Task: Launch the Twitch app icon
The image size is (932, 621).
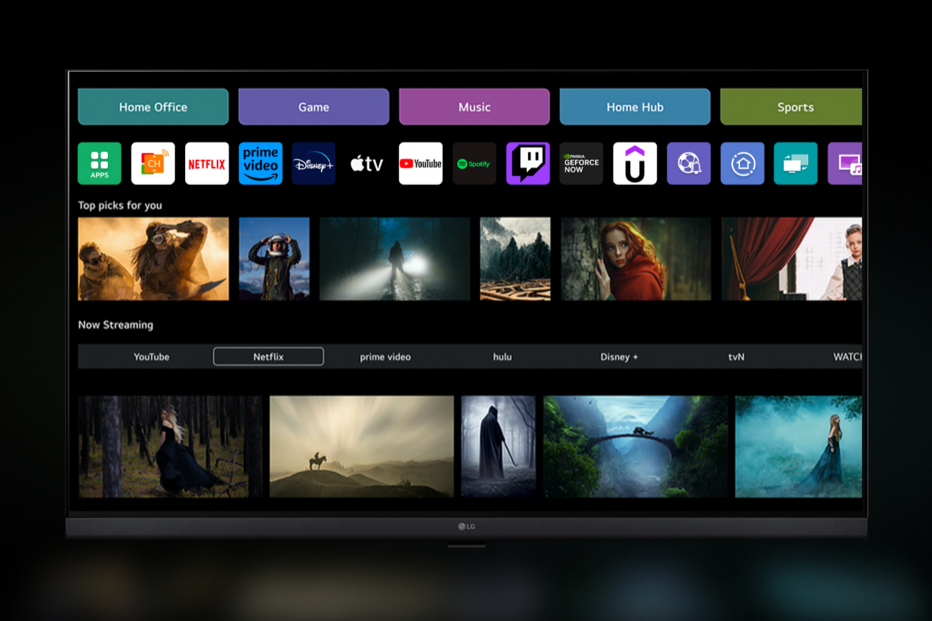Action: (x=527, y=164)
